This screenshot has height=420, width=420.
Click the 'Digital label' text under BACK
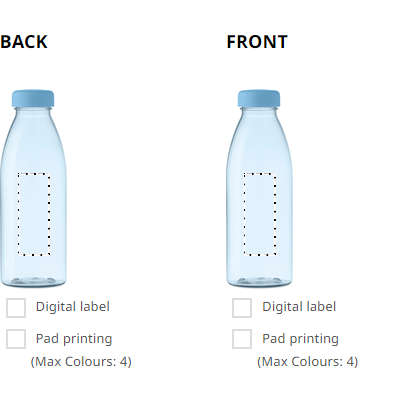pyautogui.click(x=73, y=307)
